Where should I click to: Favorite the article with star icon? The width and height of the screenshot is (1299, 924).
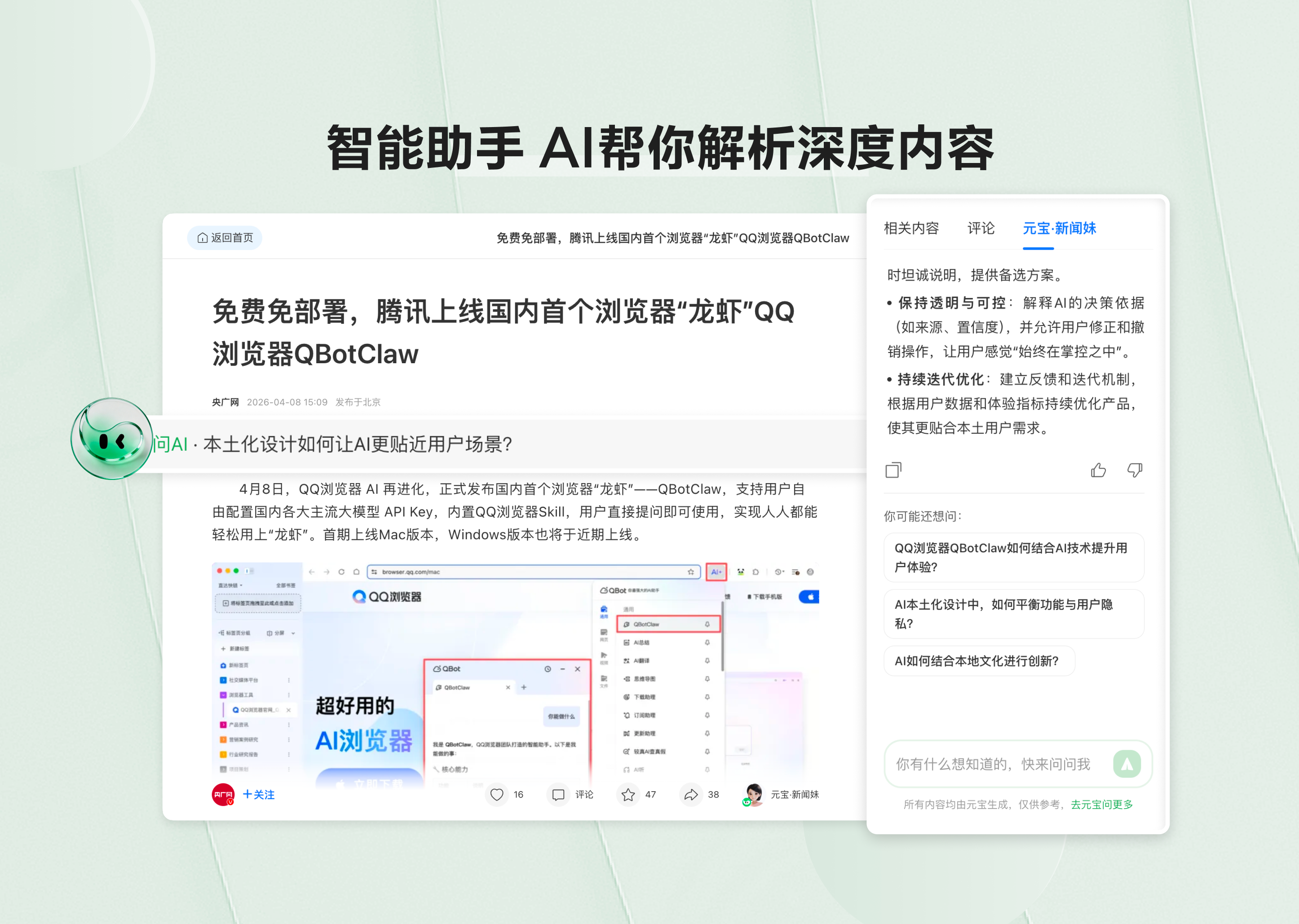tap(628, 794)
